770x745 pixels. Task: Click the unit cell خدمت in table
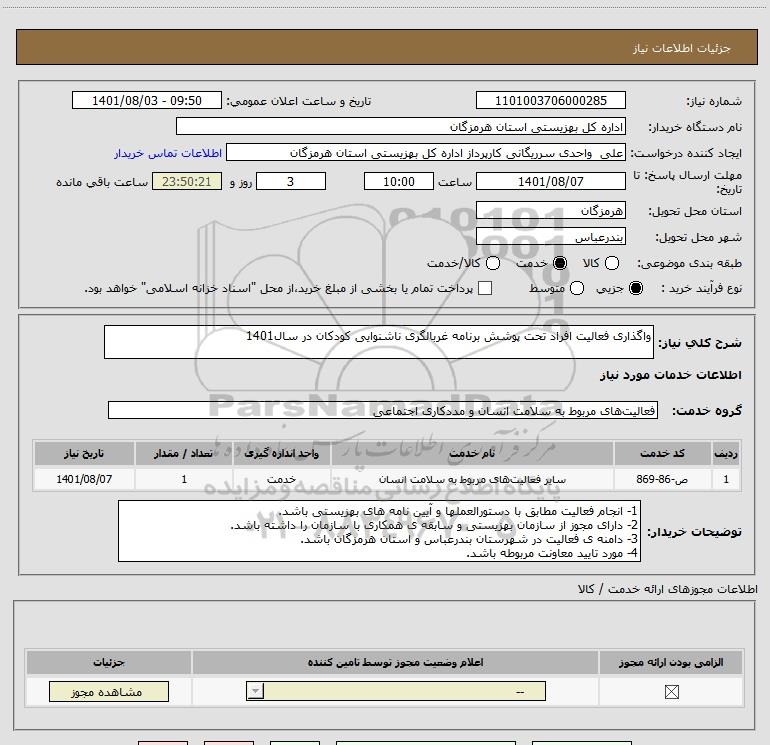point(281,479)
